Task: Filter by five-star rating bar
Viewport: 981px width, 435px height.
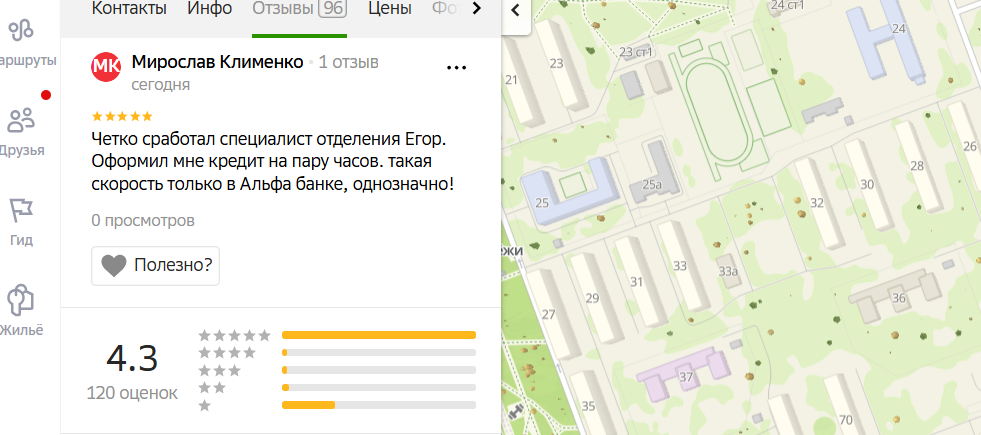Action: tap(379, 335)
